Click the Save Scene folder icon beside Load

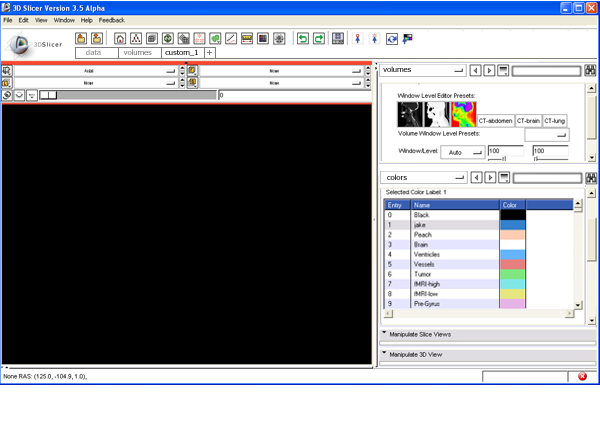click(x=97, y=38)
